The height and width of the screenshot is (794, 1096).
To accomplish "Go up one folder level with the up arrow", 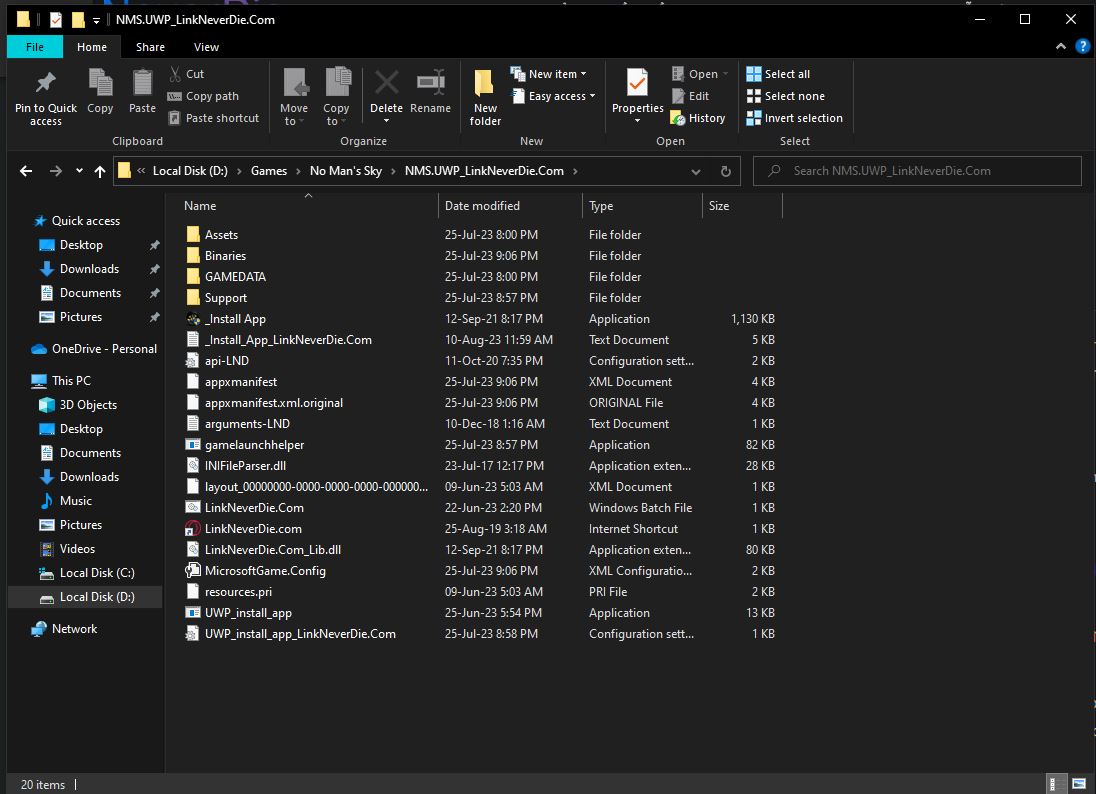I will pyautogui.click(x=100, y=171).
